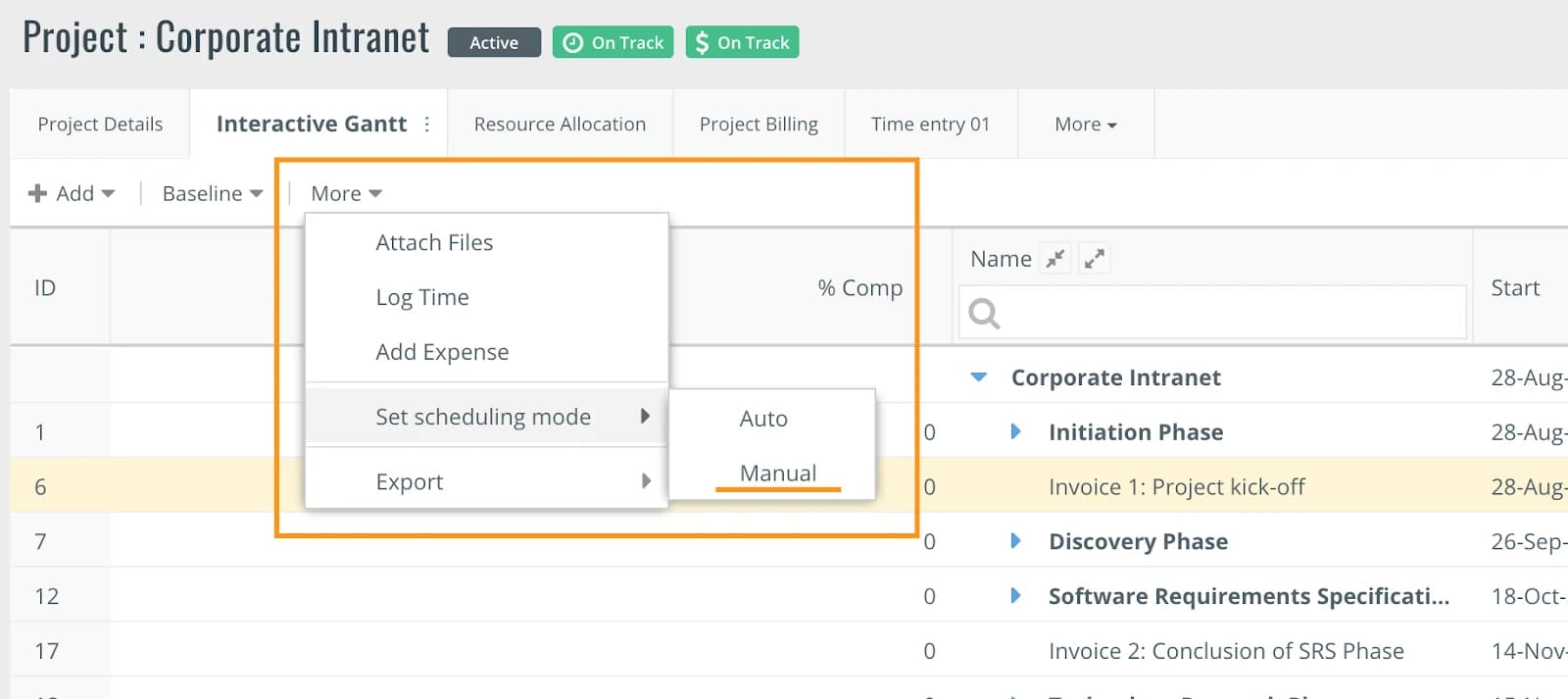Image resolution: width=1568 pixels, height=699 pixels.
Task: Open the Baseline dropdown
Action: (x=213, y=193)
